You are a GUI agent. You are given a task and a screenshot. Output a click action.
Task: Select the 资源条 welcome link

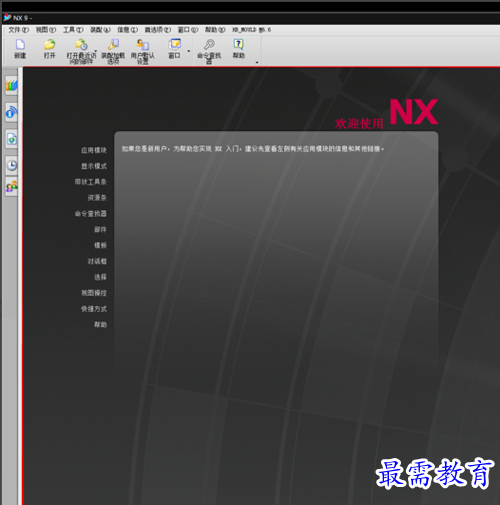point(97,198)
